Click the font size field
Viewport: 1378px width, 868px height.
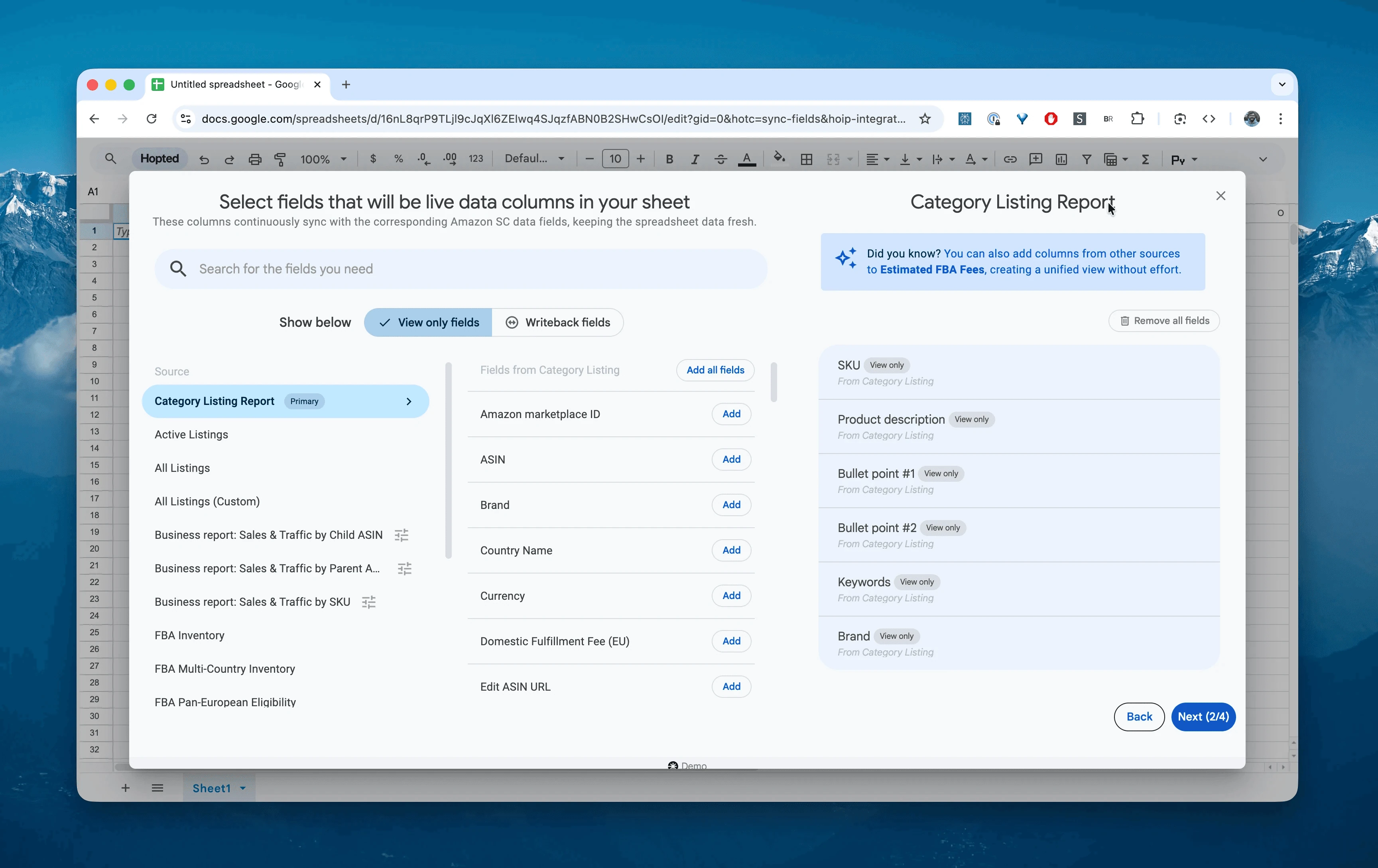click(x=615, y=159)
